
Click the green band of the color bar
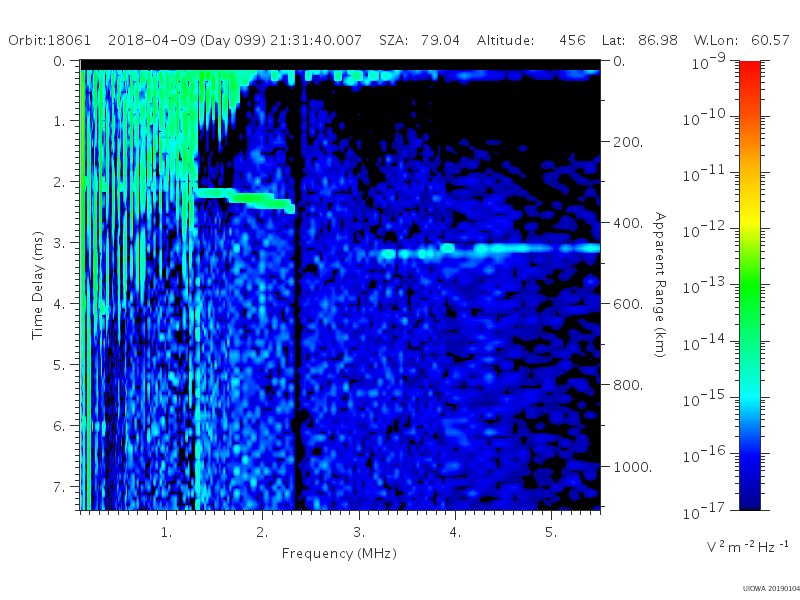pyautogui.click(x=749, y=293)
